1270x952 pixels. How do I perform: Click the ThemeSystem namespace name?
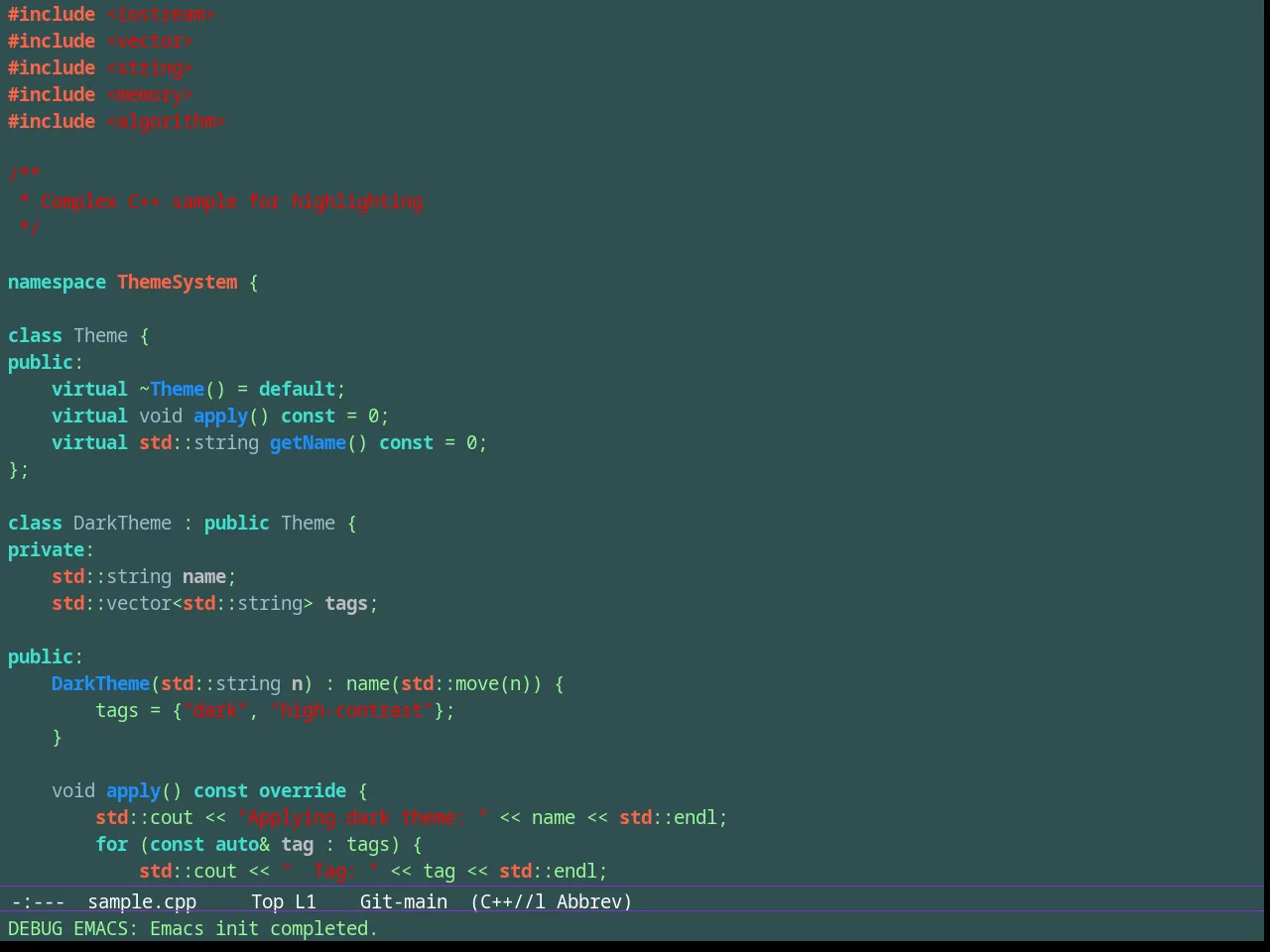tap(178, 282)
